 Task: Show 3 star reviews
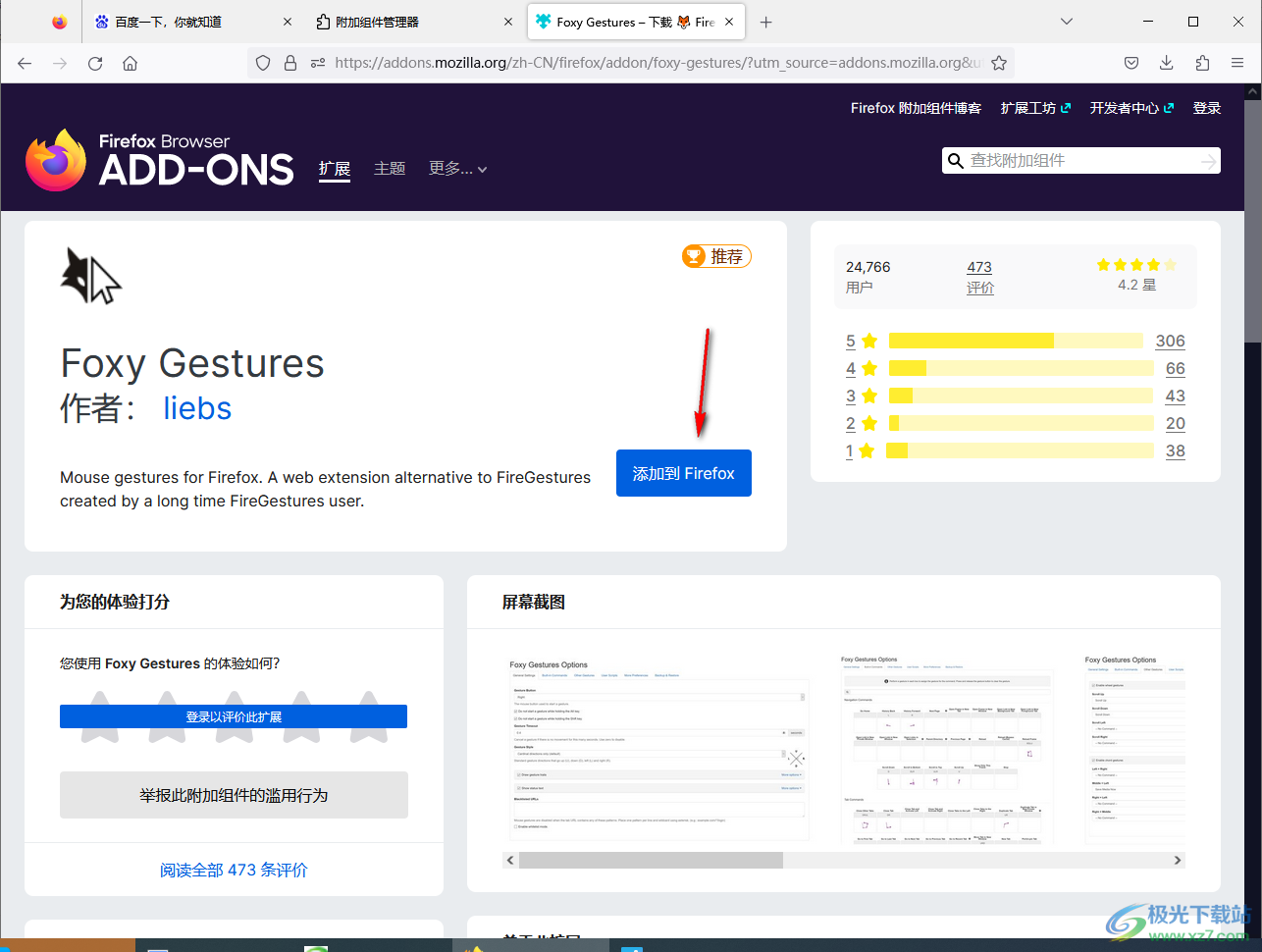tap(861, 396)
